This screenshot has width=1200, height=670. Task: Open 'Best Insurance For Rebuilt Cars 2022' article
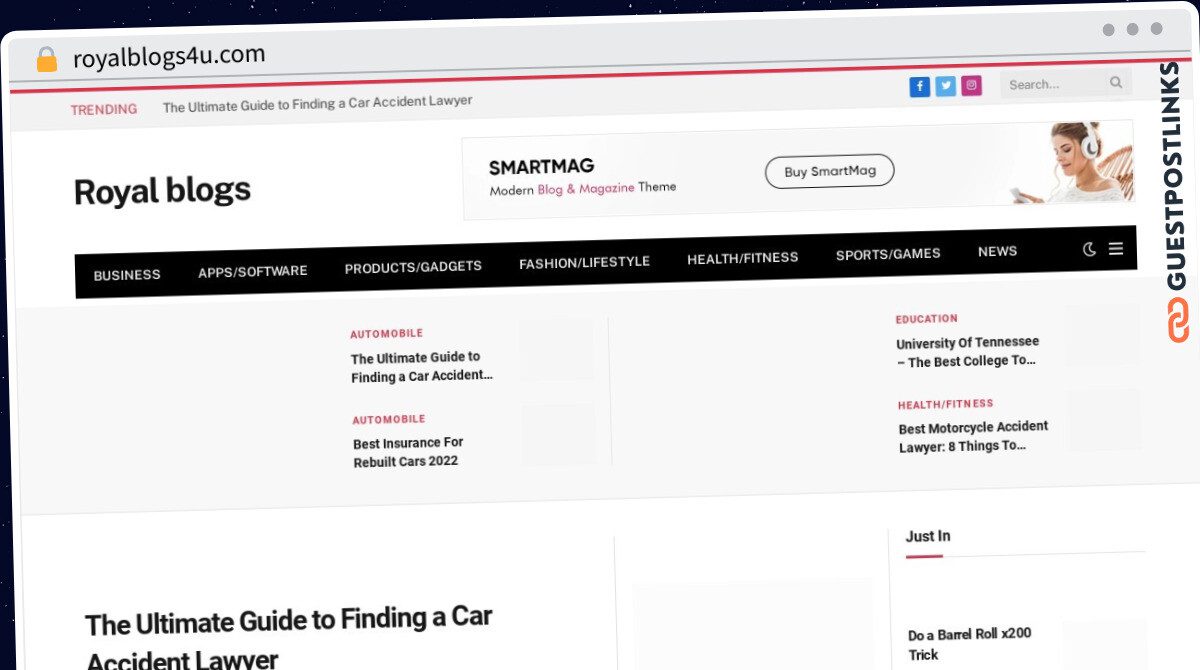point(408,452)
